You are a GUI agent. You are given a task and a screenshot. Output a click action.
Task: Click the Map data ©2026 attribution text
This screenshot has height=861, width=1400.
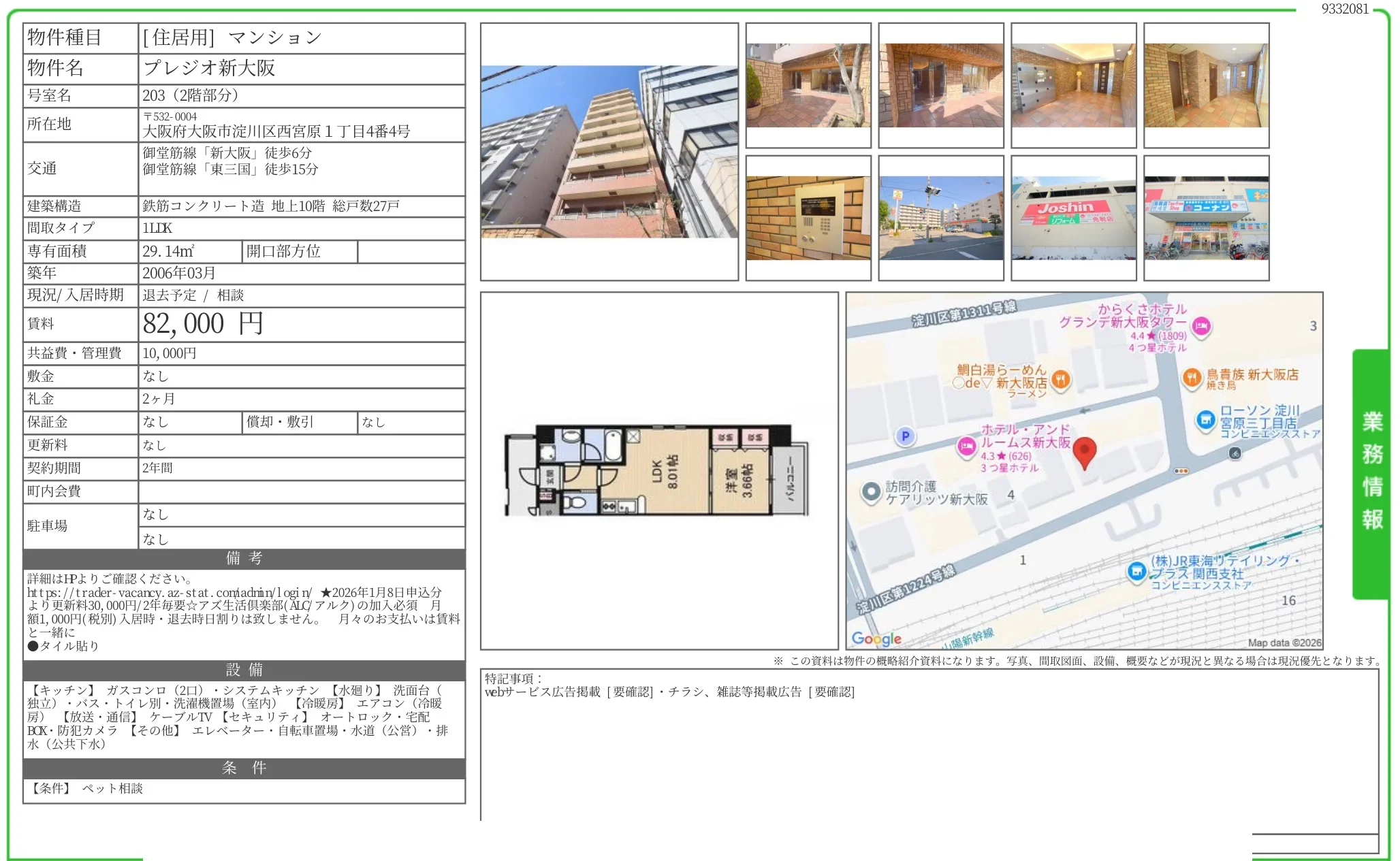point(1285,643)
